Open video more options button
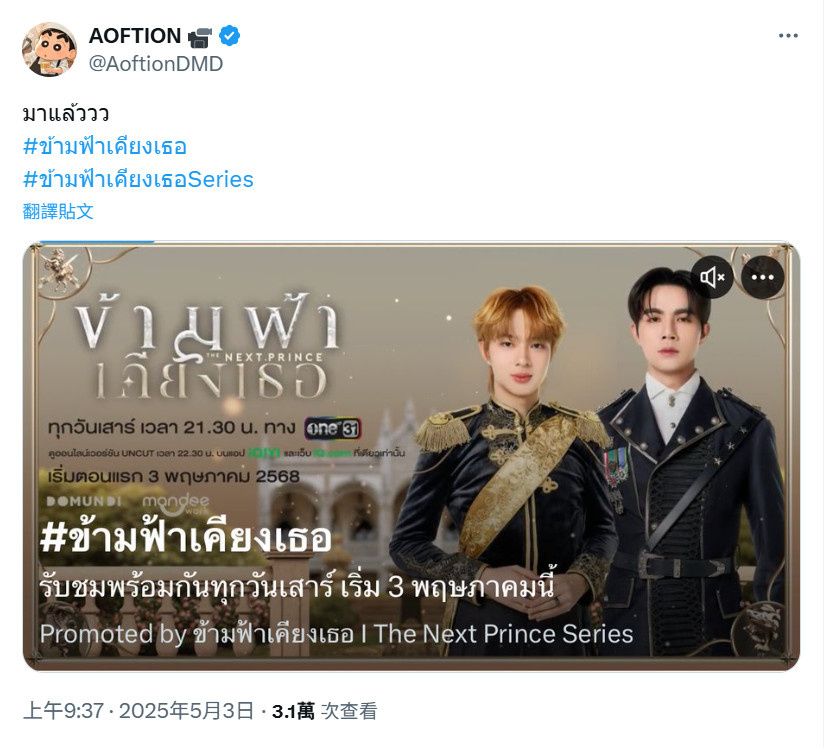 point(762,277)
